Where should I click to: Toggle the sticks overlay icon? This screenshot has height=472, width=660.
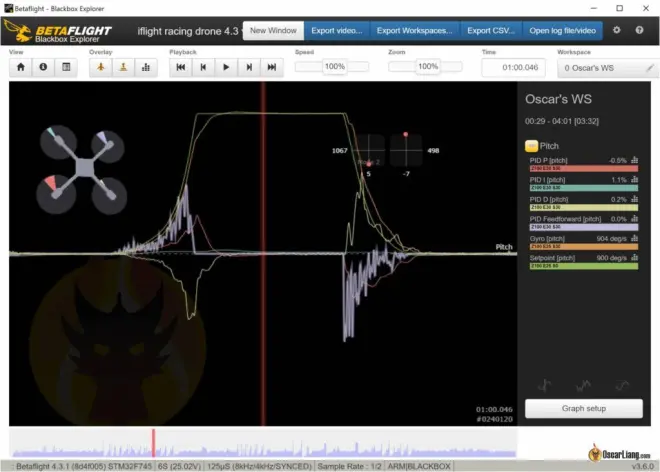pos(123,67)
